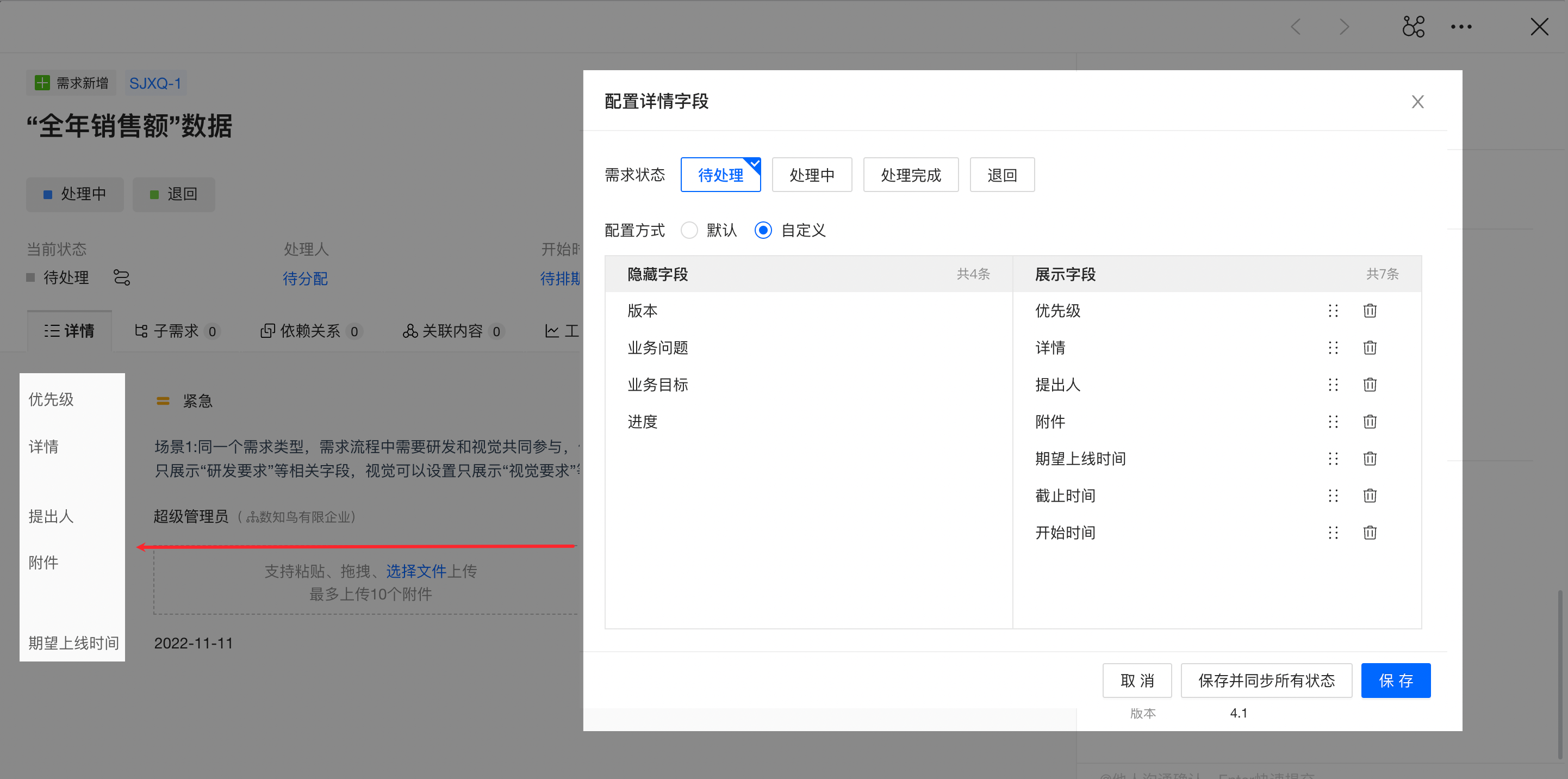1568x779 pixels.
Task: Delete 优先级 from displayed fields
Action: pyautogui.click(x=1370, y=311)
